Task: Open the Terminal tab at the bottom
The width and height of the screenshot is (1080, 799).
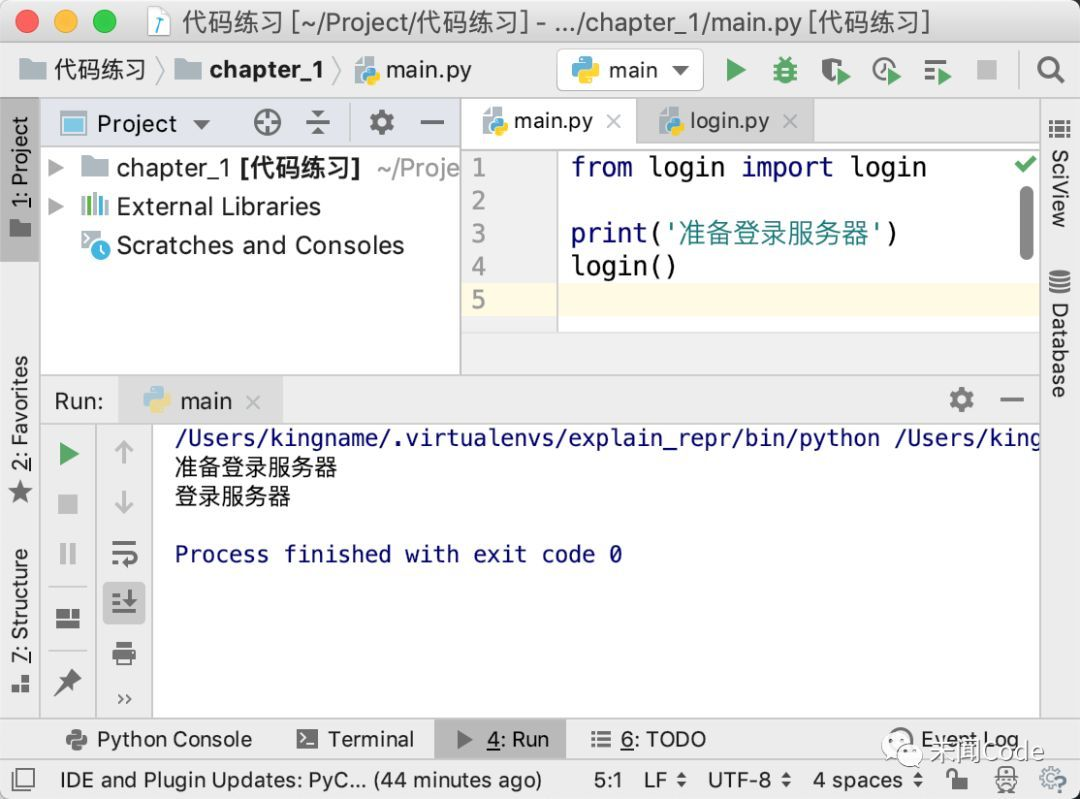Action: click(357, 739)
